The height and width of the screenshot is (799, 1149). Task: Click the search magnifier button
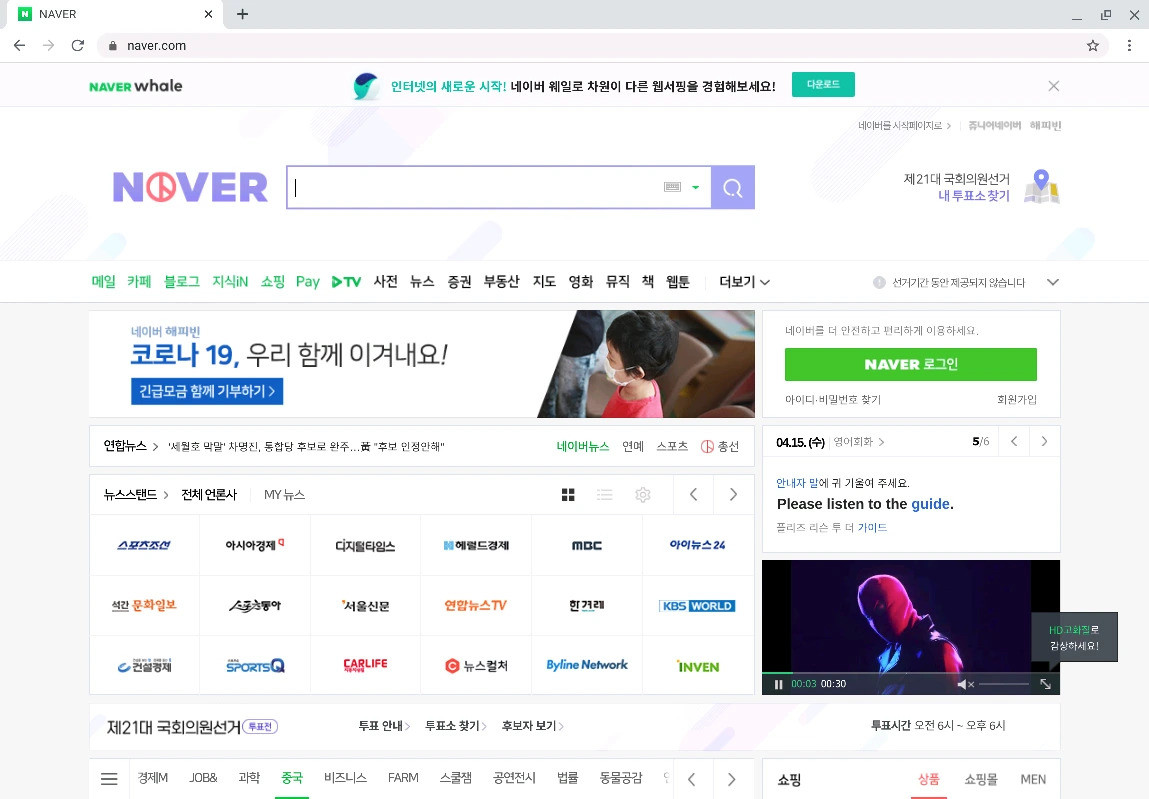click(x=733, y=188)
